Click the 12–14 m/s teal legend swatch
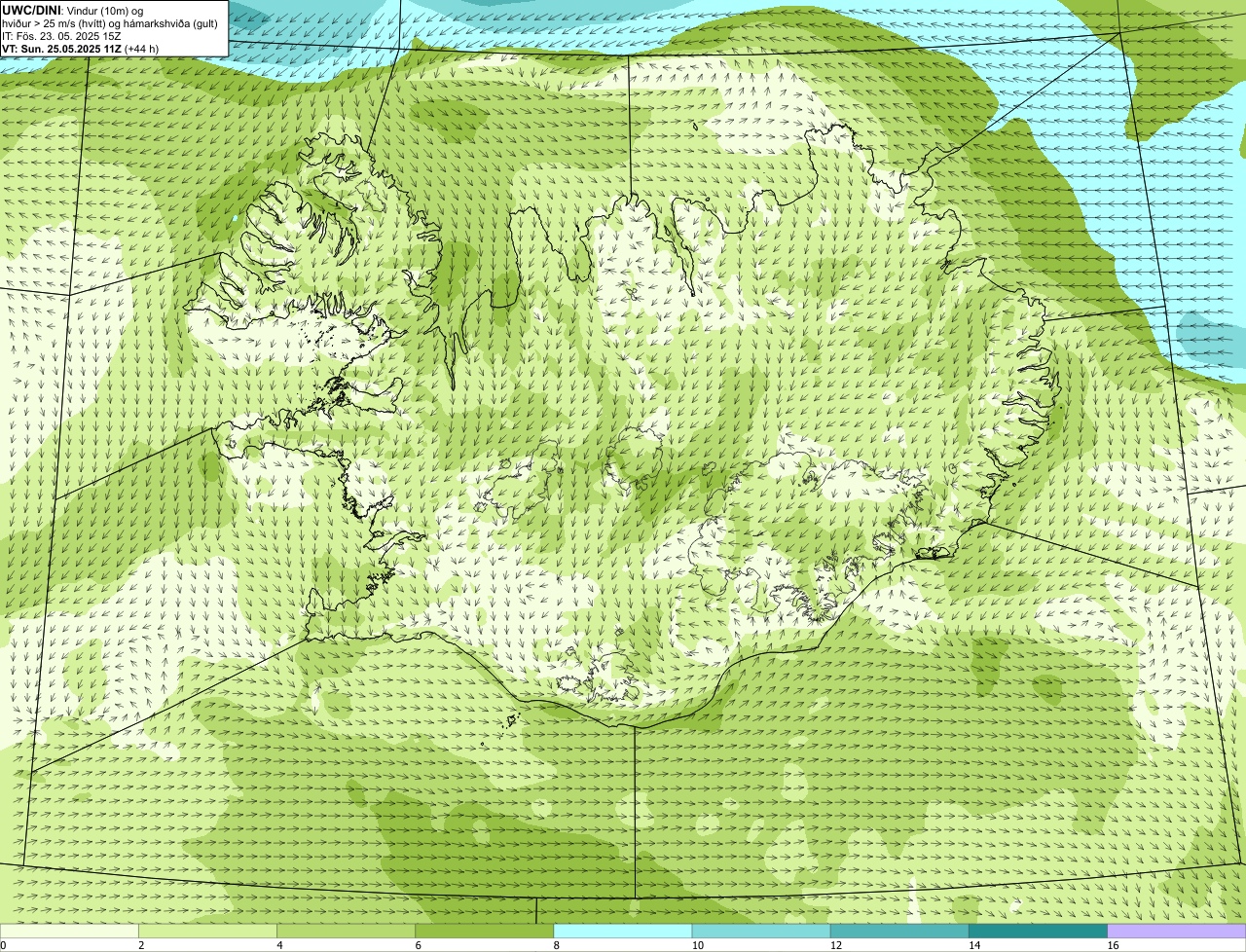This screenshot has width=1246, height=952. click(899, 931)
